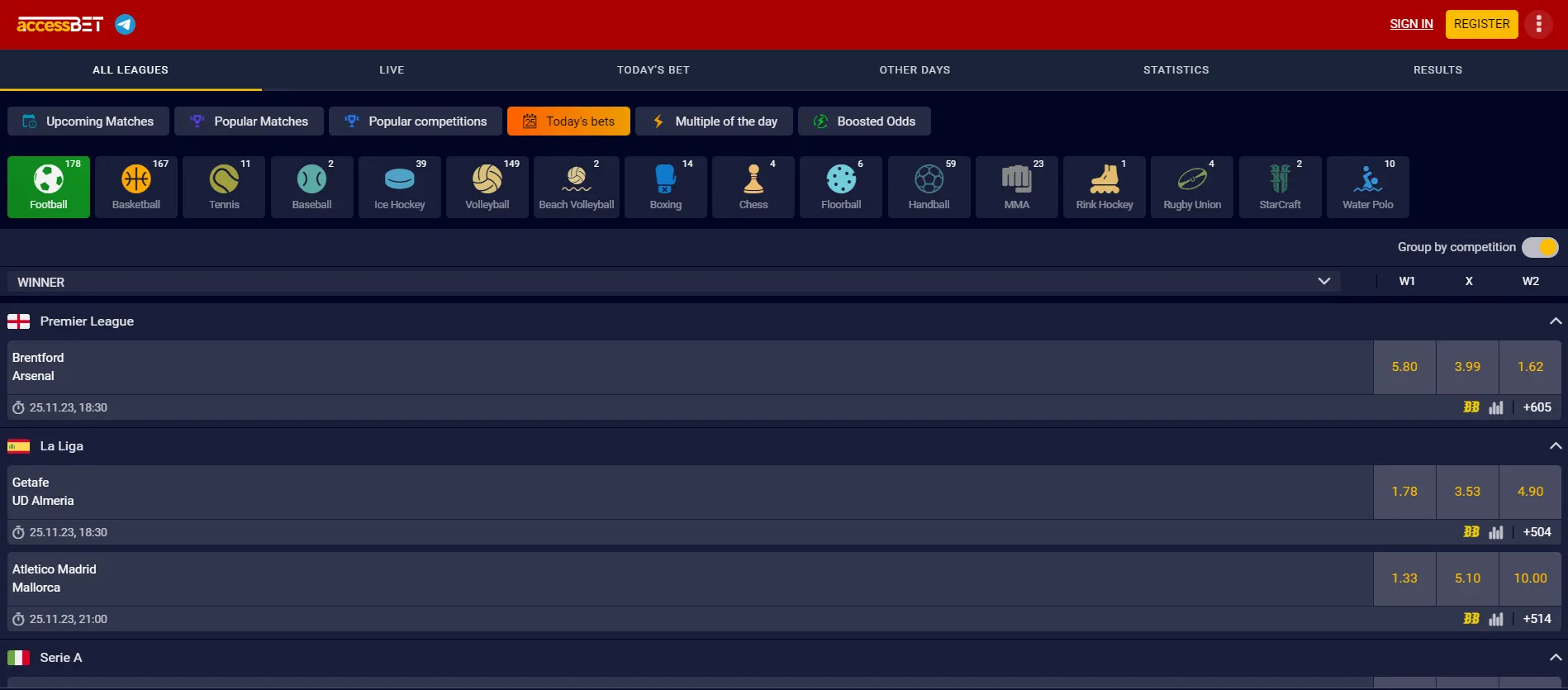Open statistics chart icon for Brentford-Arsenal
Viewport: 1568px width, 690px height.
1496,407
